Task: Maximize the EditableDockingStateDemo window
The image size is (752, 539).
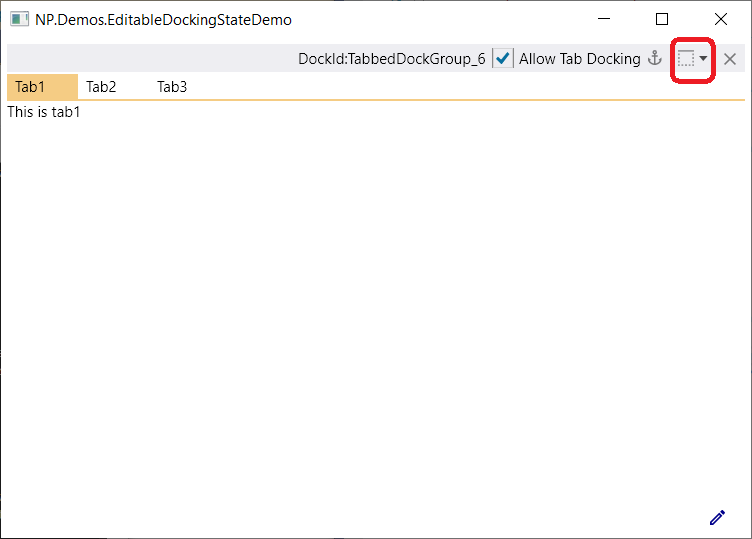Action: pos(662,19)
